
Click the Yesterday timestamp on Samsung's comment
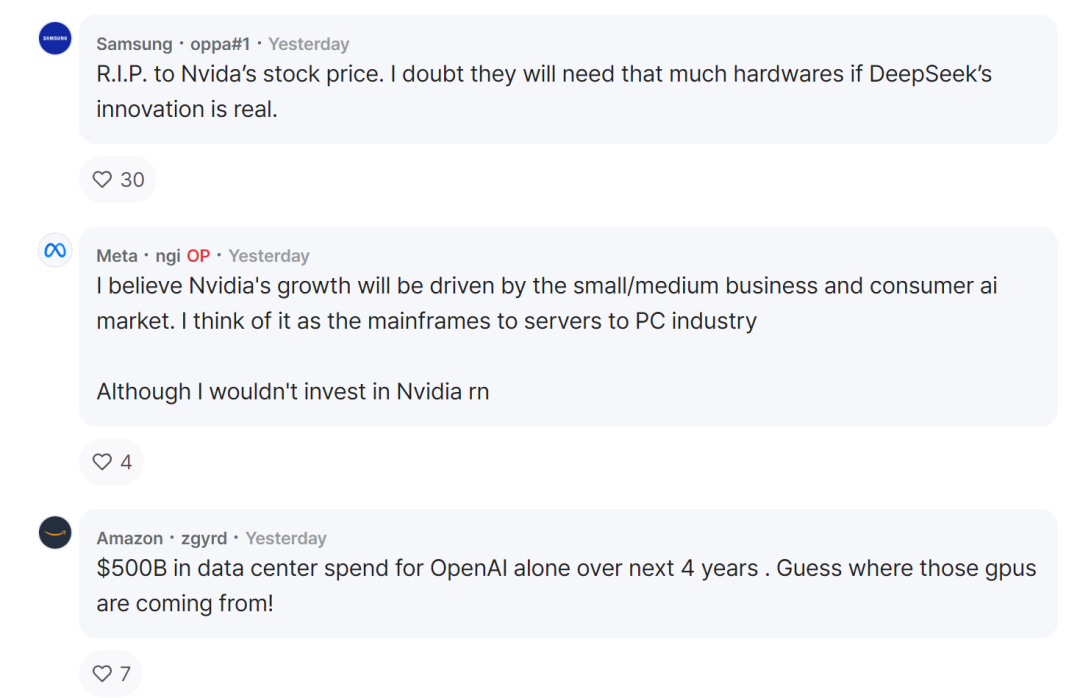pos(309,44)
